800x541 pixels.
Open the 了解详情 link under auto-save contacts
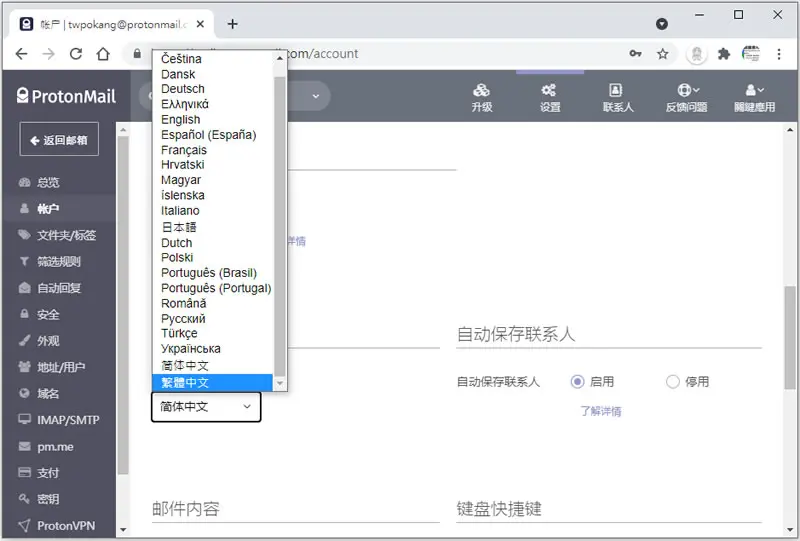pyautogui.click(x=601, y=411)
